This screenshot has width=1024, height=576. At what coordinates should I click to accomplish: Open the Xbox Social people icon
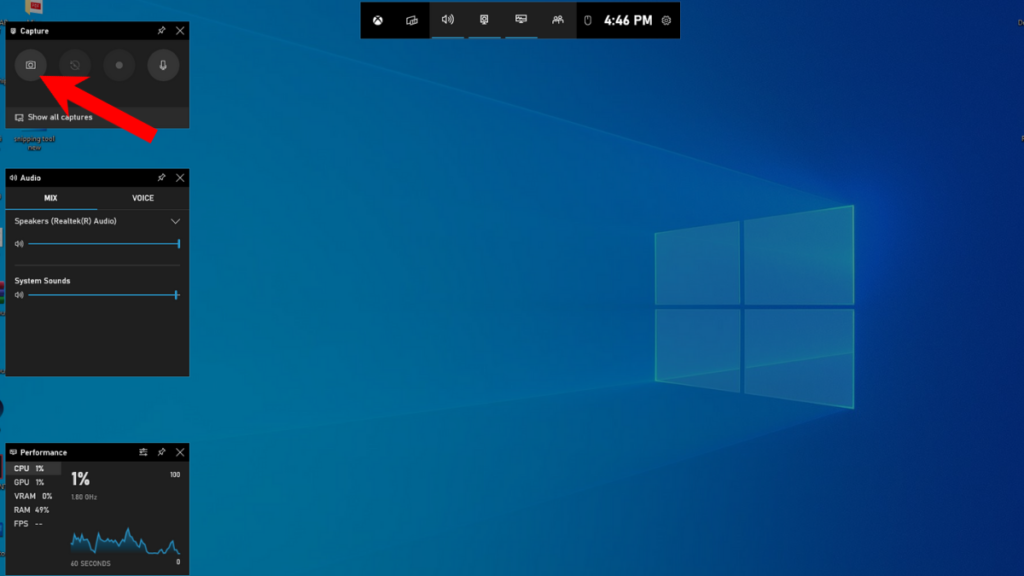click(x=557, y=20)
